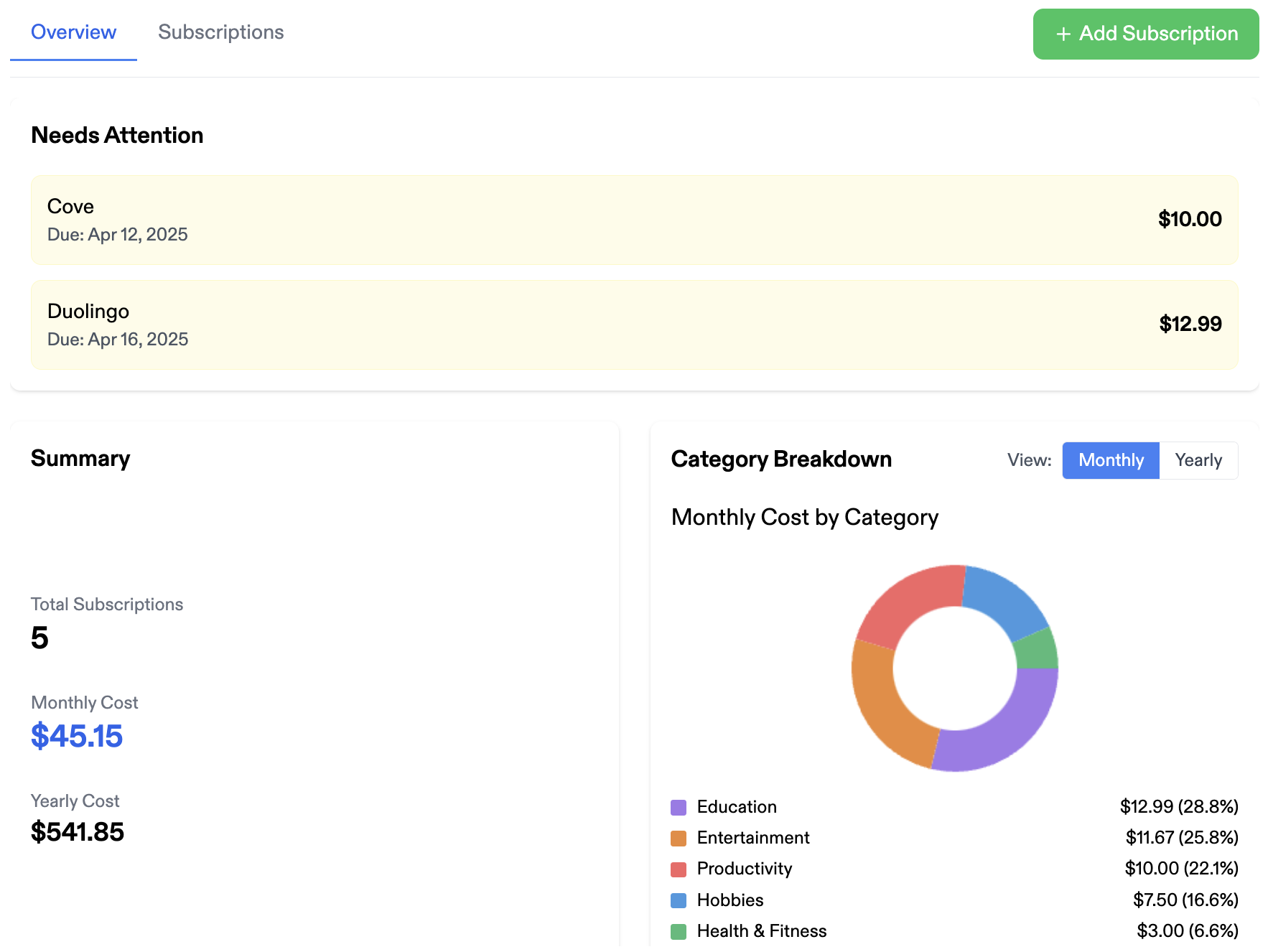Click the orange Entertainment legend swatch
The image size is (1268, 952).
[x=679, y=838]
